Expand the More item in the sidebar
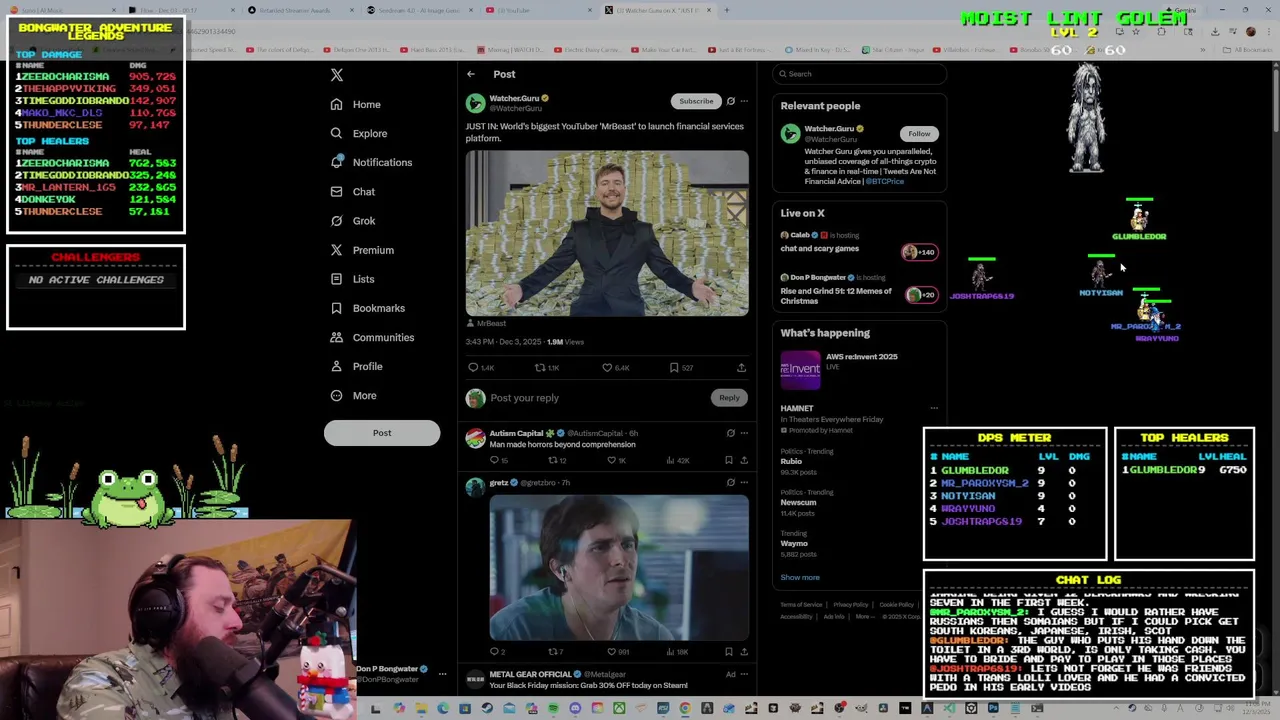This screenshot has width=1280, height=720. pos(353,395)
